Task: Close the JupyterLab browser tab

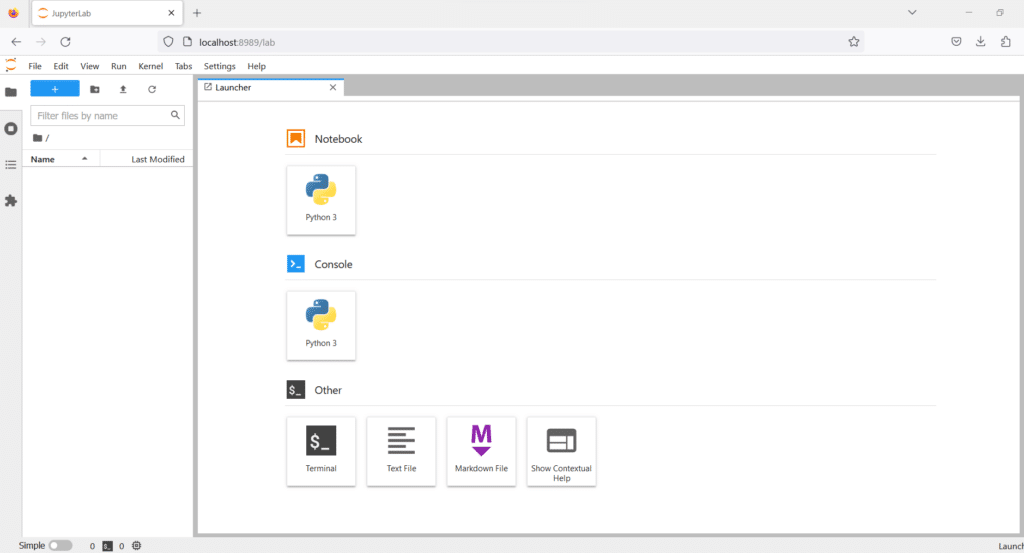Action: coord(171,13)
